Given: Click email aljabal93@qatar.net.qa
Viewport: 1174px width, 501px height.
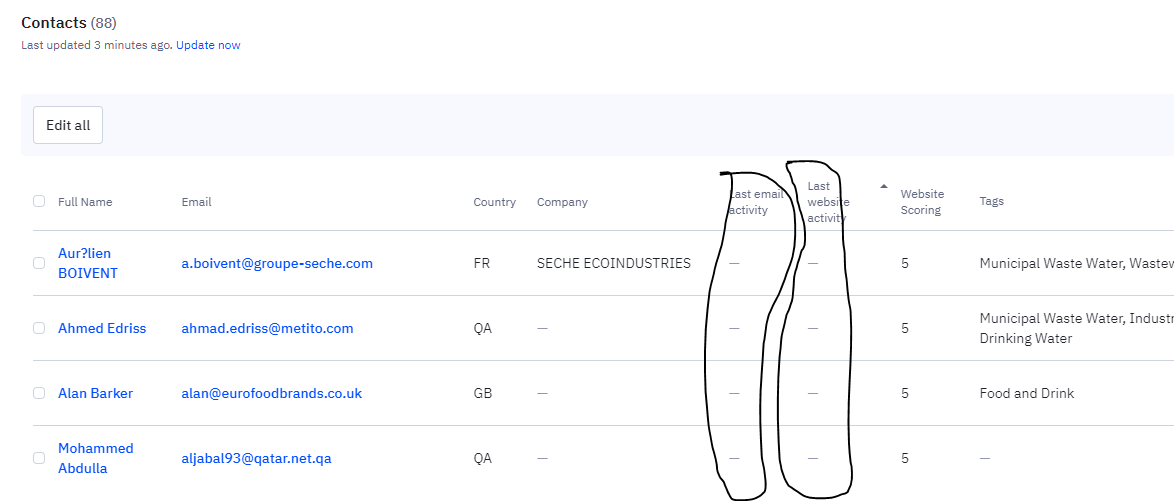Looking at the screenshot, I should point(256,458).
